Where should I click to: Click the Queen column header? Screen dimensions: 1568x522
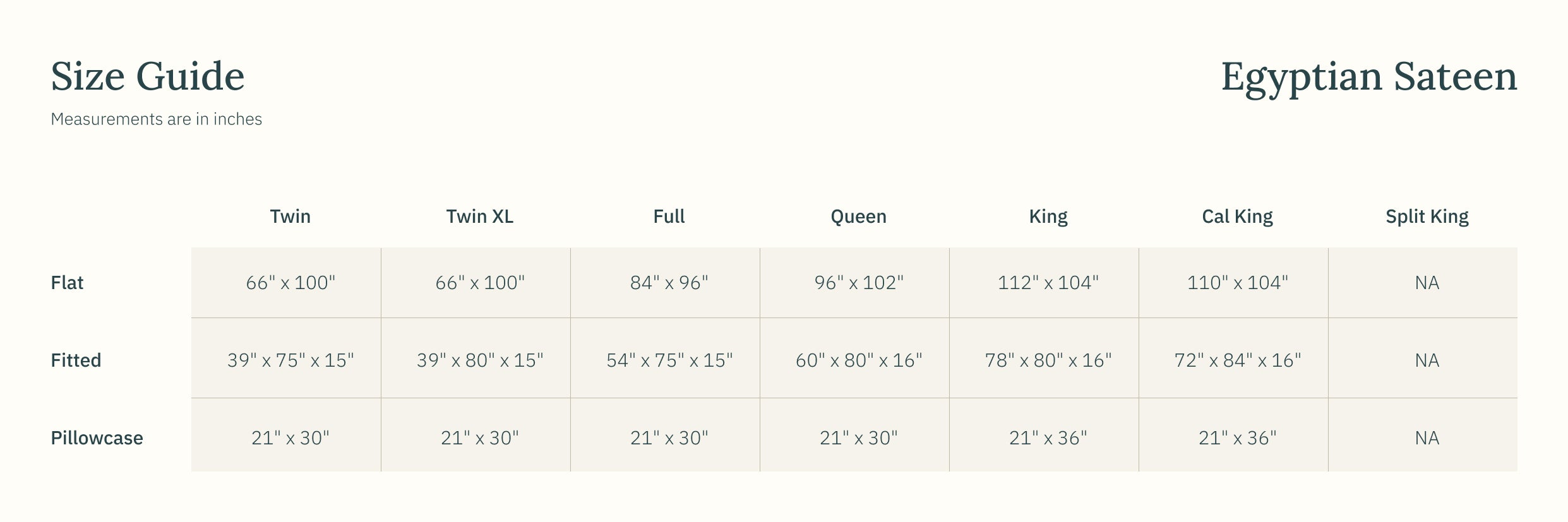(x=858, y=217)
